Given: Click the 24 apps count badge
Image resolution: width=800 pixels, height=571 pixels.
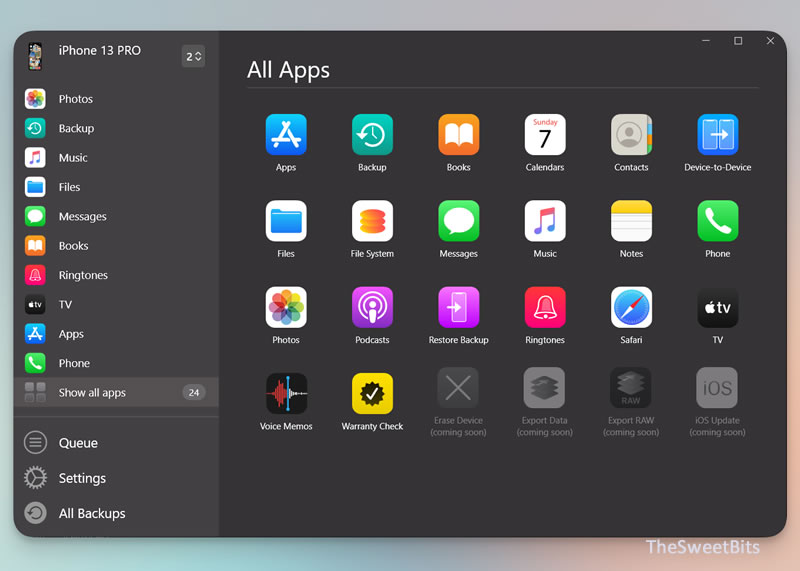Looking at the screenshot, I should pyautogui.click(x=194, y=392).
